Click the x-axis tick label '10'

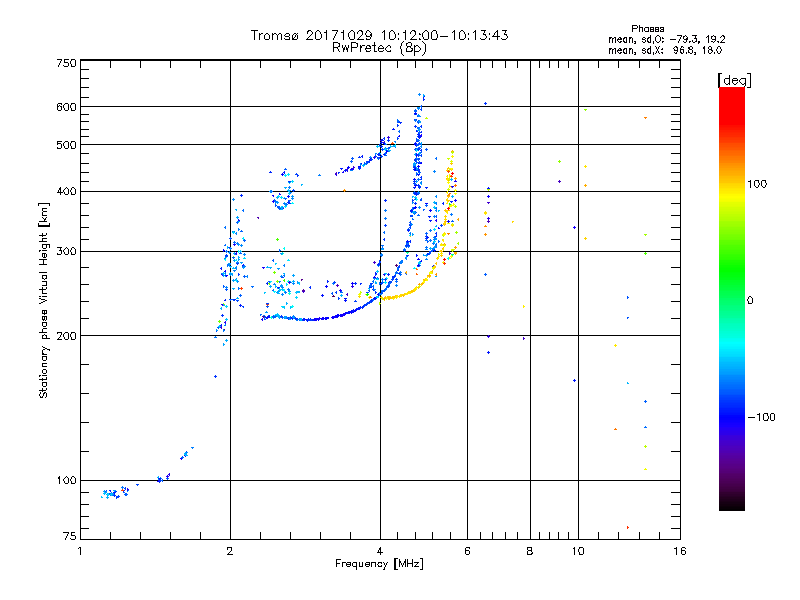(x=578, y=551)
